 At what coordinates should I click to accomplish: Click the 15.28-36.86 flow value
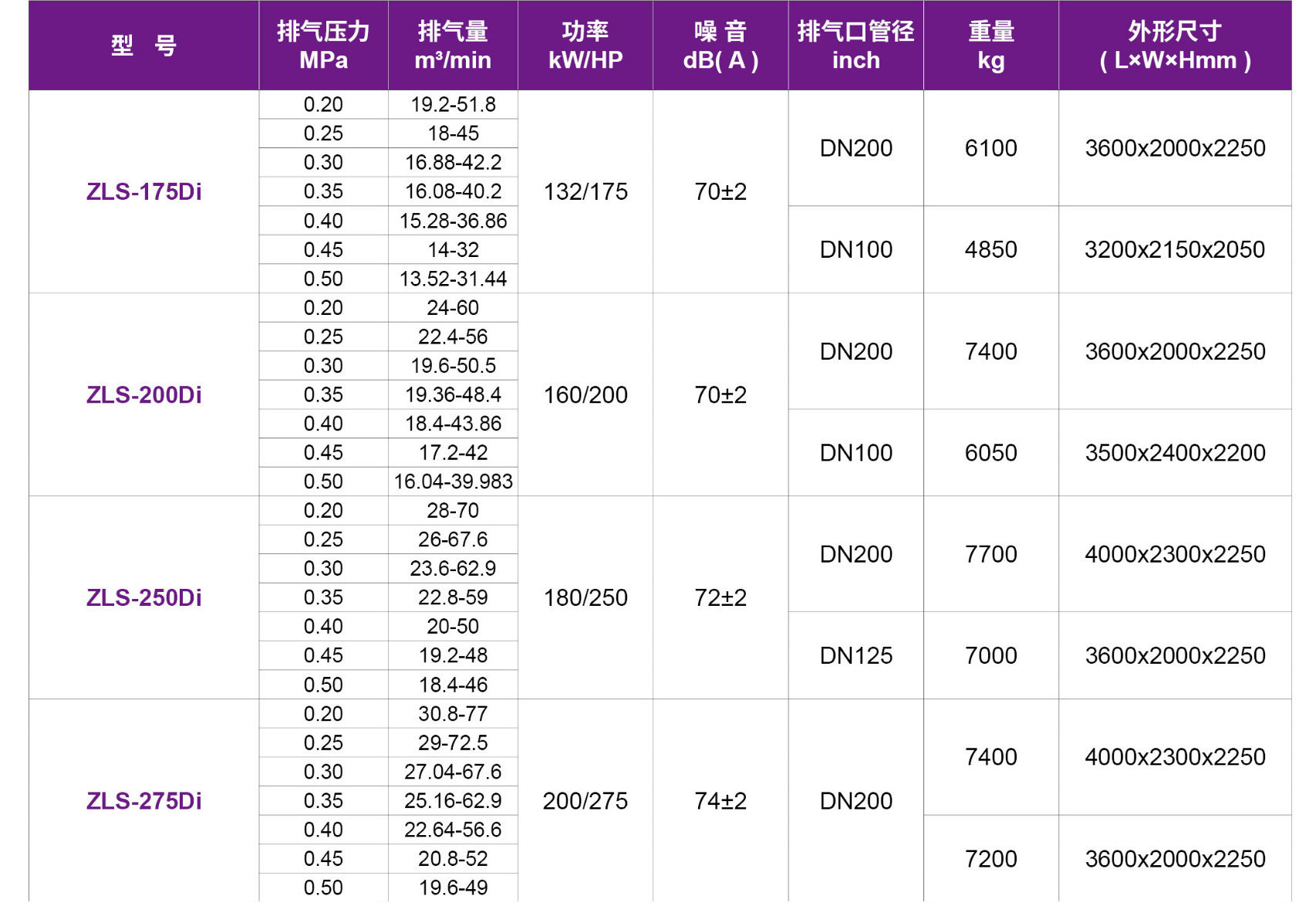(453, 221)
